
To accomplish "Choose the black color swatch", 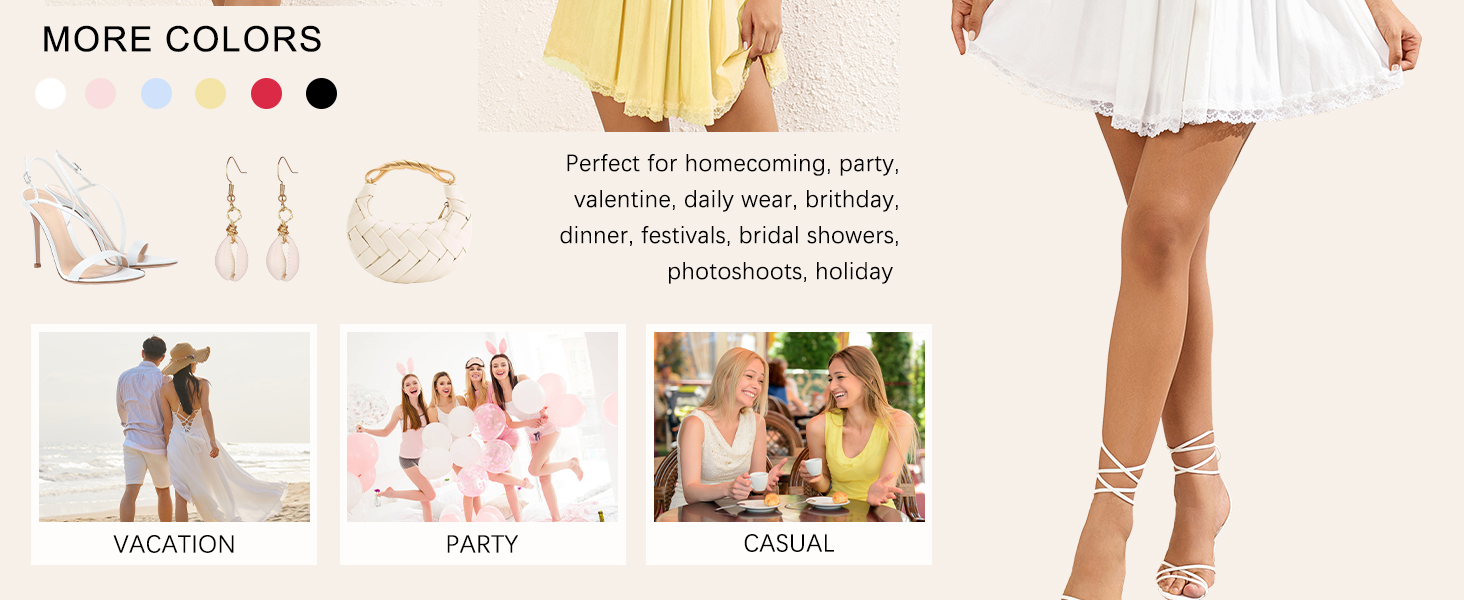I will tap(321, 94).
